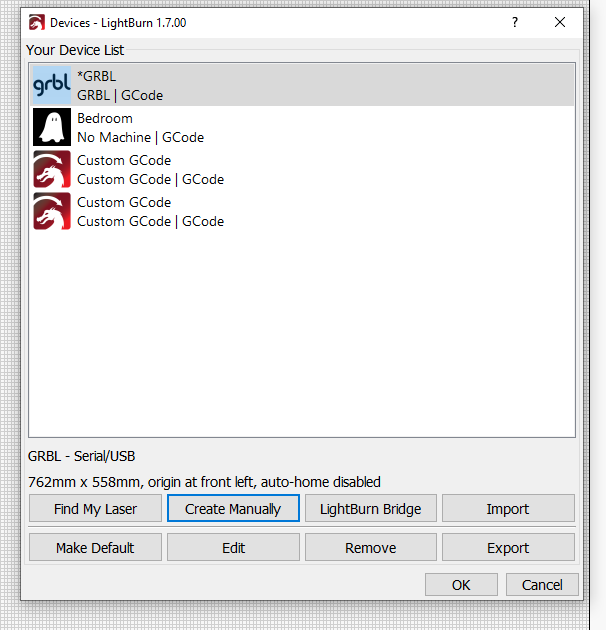Confirm with the OK button

[x=461, y=585]
